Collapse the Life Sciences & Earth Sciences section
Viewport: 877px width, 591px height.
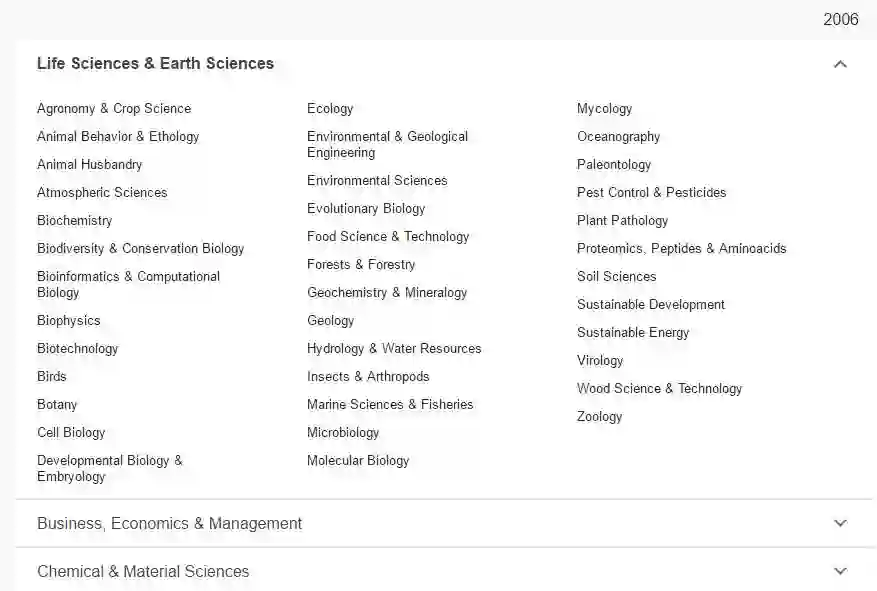click(839, 64)
